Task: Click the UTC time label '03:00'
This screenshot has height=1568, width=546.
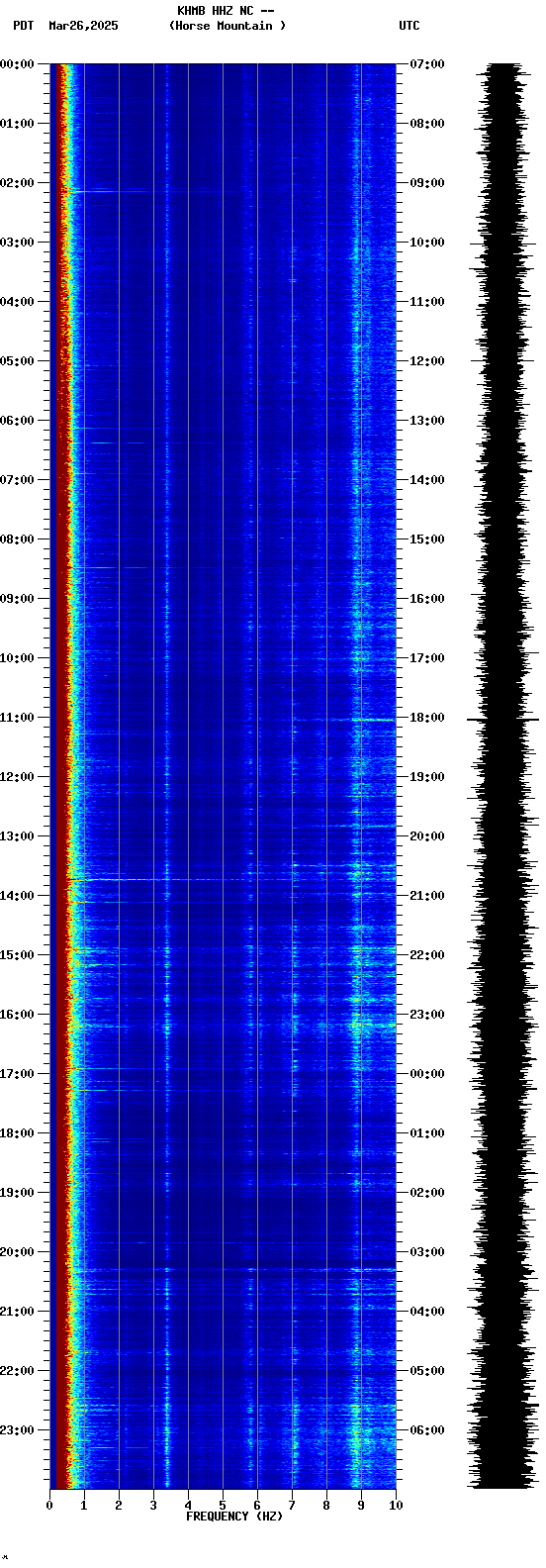Action: (x=427, y=1252)
